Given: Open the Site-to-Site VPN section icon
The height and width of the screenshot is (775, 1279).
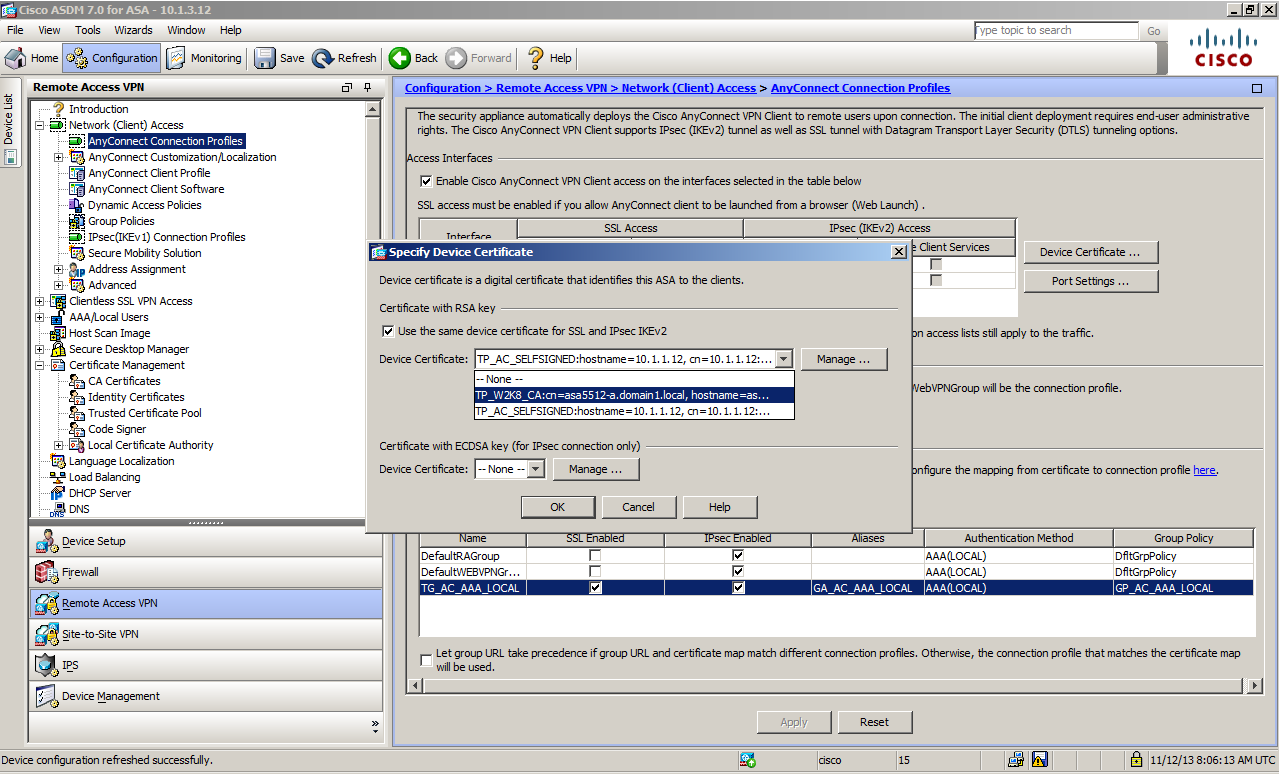Looking at the screenshot, I should coord(47,634).
